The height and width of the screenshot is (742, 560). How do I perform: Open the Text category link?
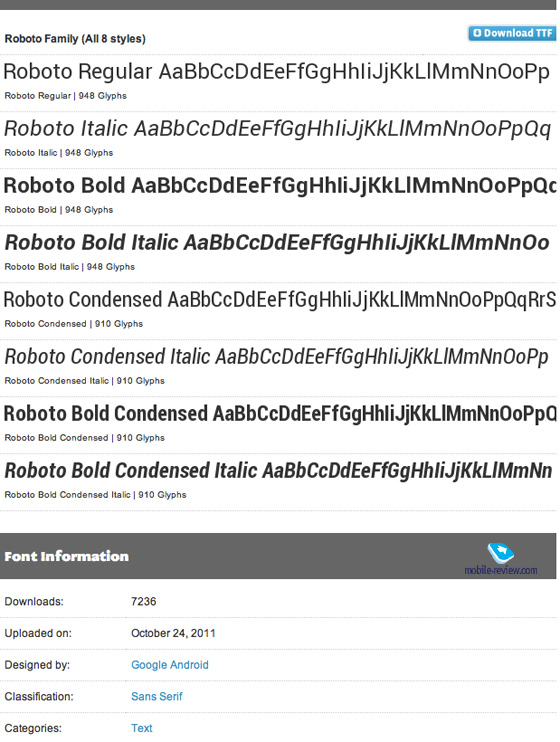(x=142, y=728)
